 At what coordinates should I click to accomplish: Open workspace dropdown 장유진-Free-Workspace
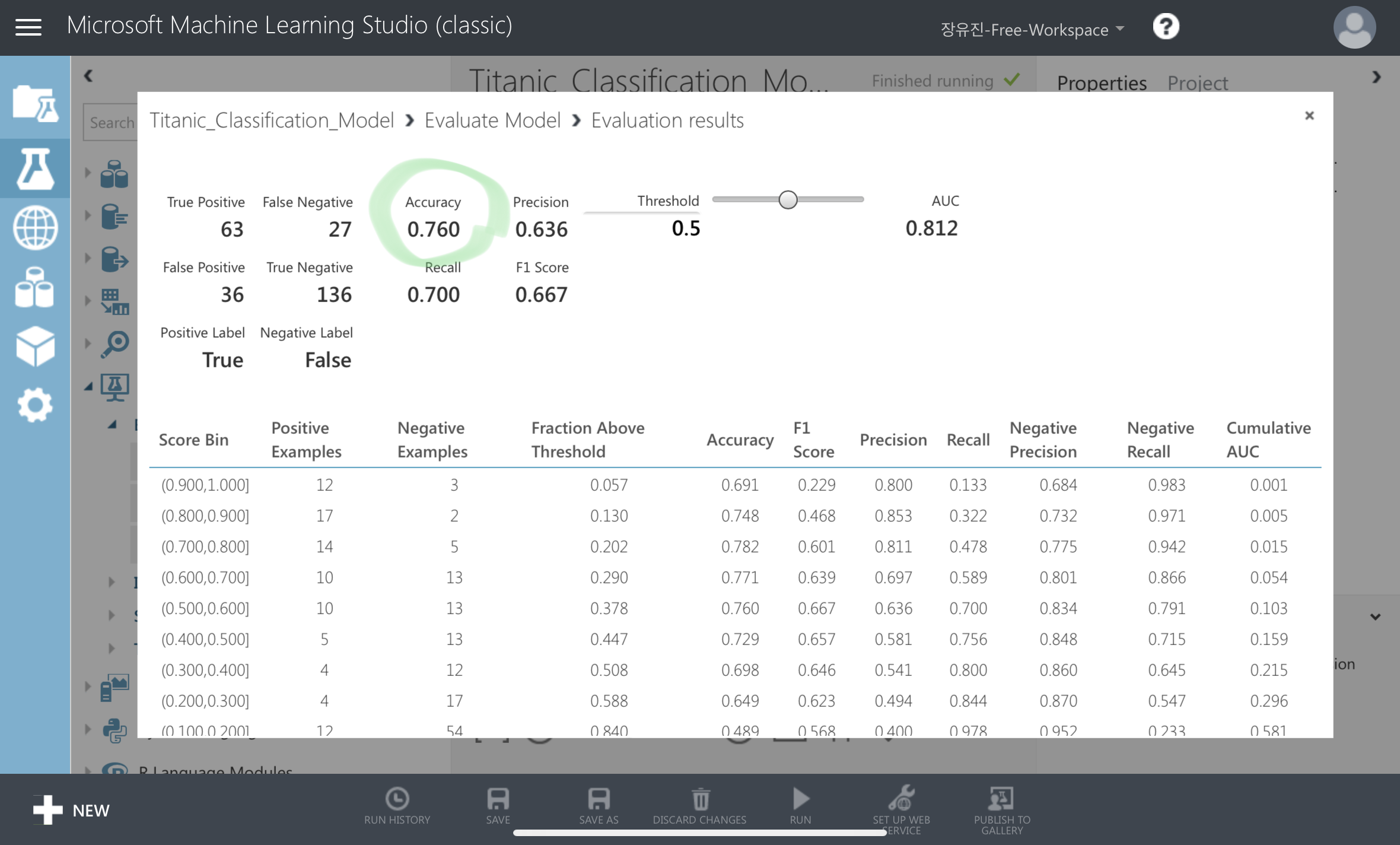tap(1032, 29)
